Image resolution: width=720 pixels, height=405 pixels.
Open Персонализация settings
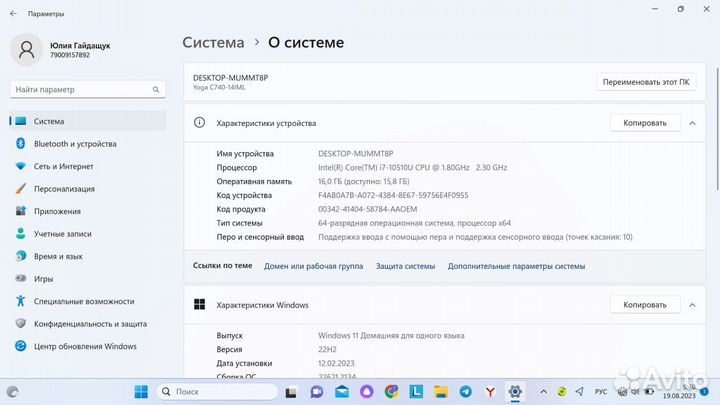tap(88, 189)
